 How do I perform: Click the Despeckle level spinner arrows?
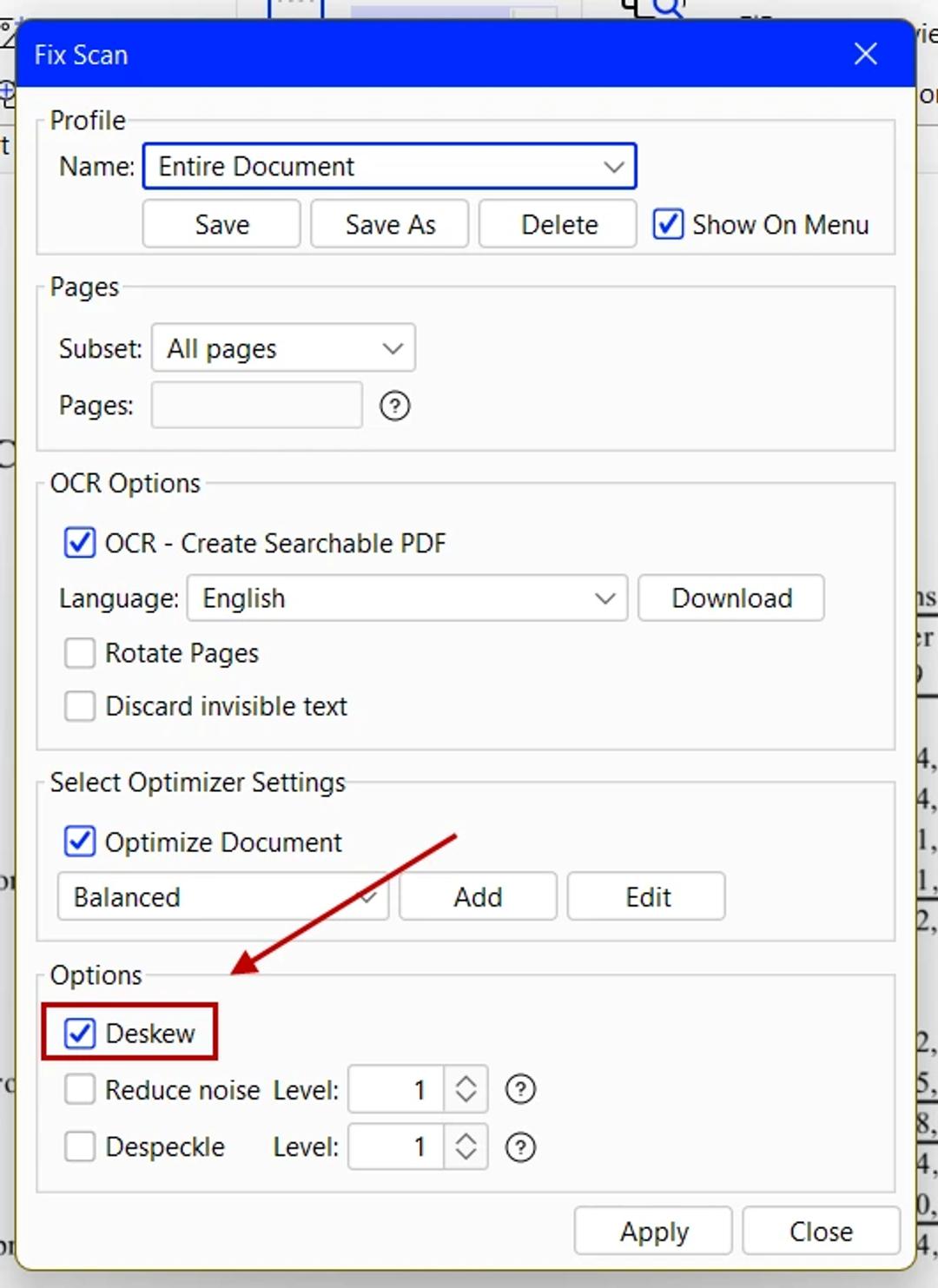(x=466, y=1147)
